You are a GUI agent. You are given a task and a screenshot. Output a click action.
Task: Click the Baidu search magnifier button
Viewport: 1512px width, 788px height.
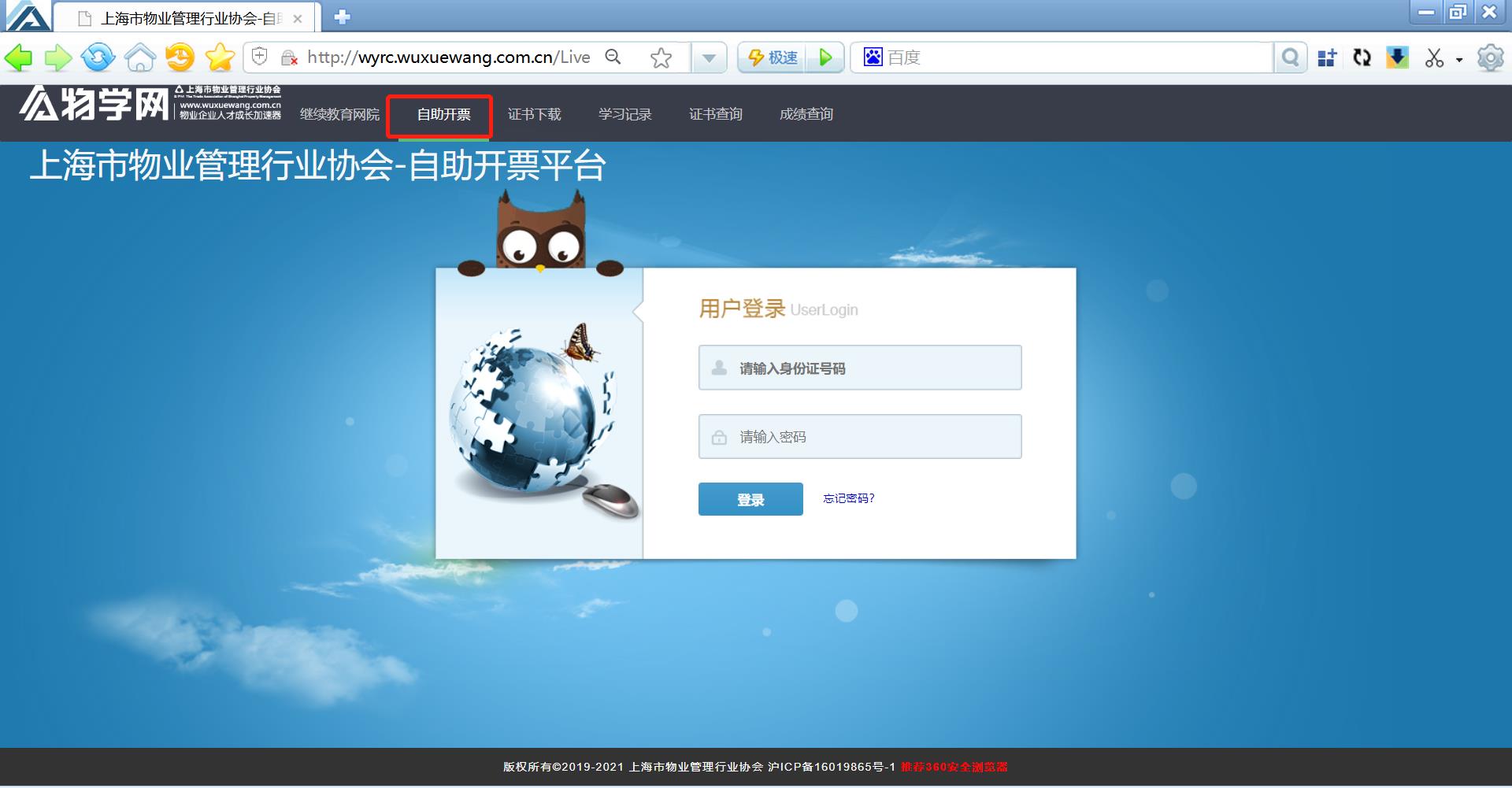tap(1290, 57)
